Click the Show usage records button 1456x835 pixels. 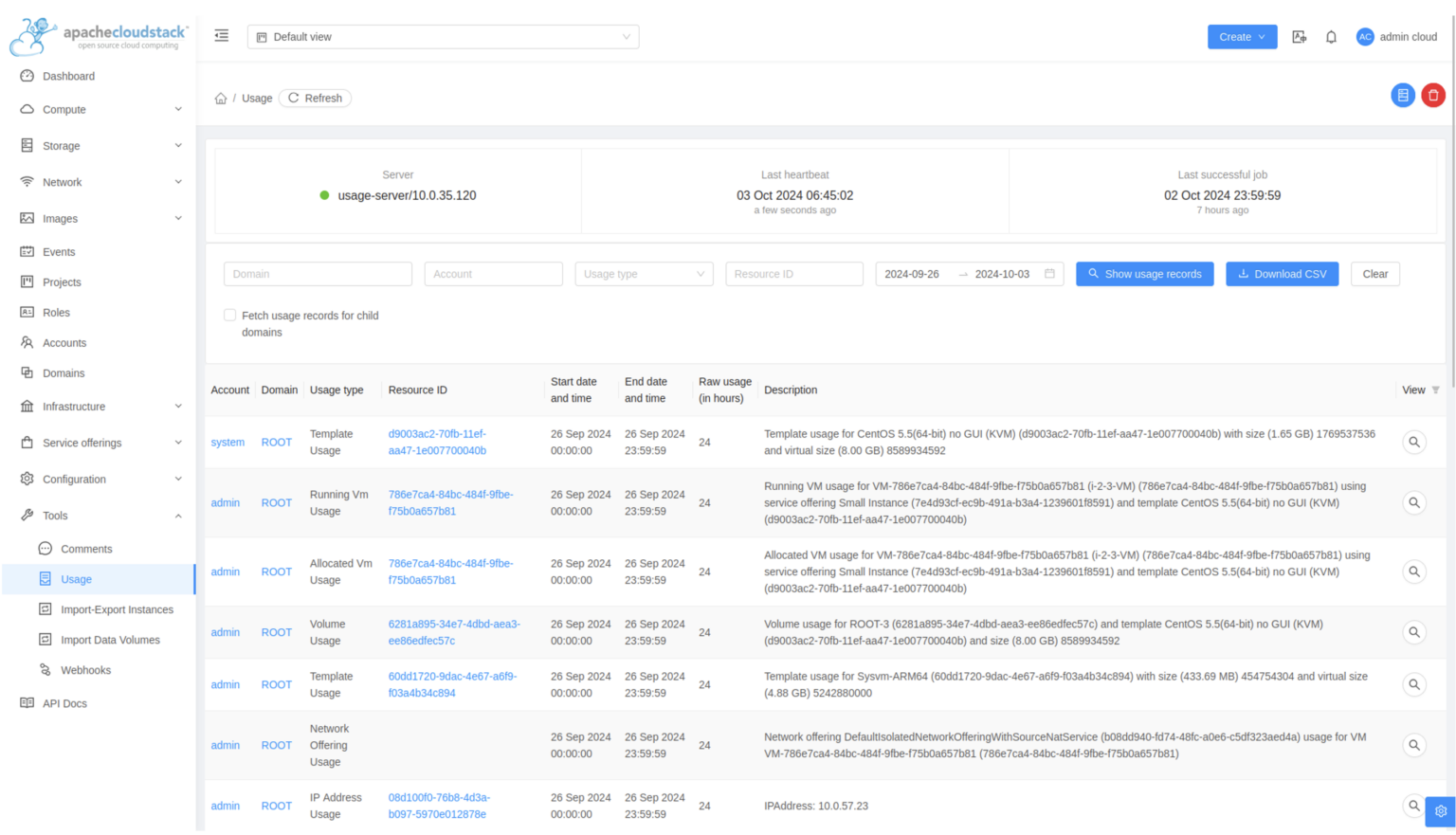tap(1144, 273)
